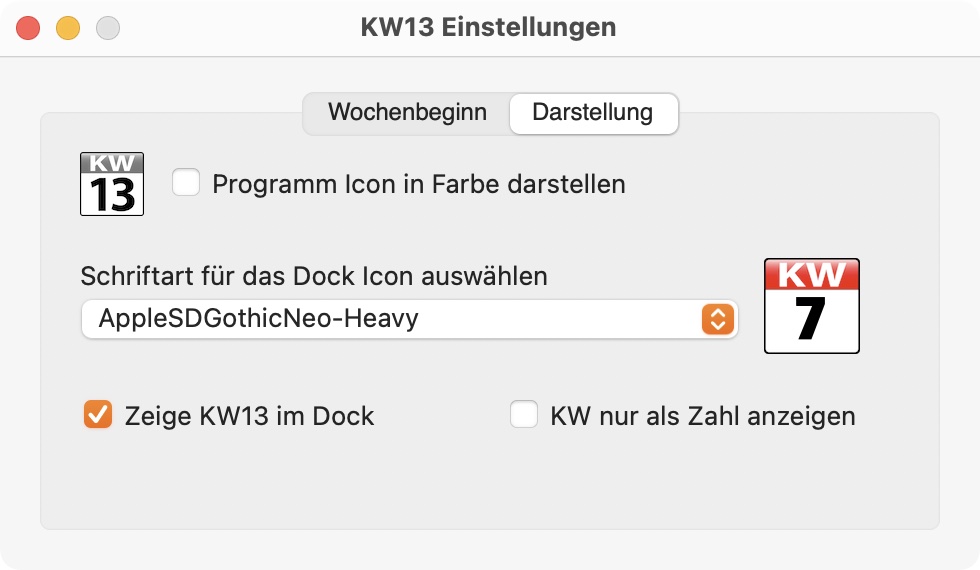
Task: Click the number 7 in dock preview
Action: coord(811,318)
